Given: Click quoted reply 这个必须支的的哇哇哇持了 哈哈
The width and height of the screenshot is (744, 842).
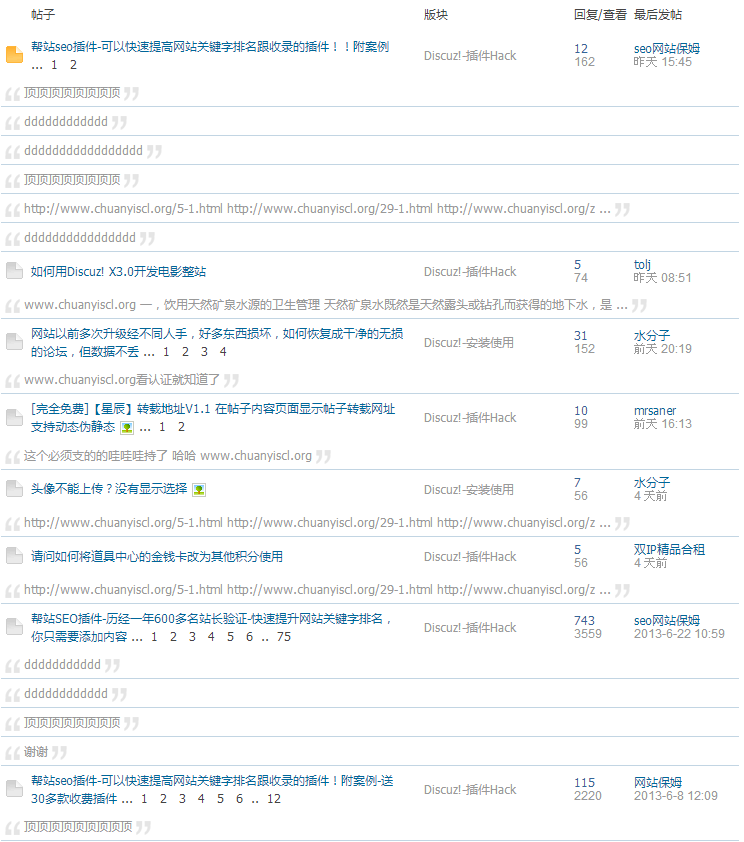Looking at the screenshot, I should tap(167, 456).
